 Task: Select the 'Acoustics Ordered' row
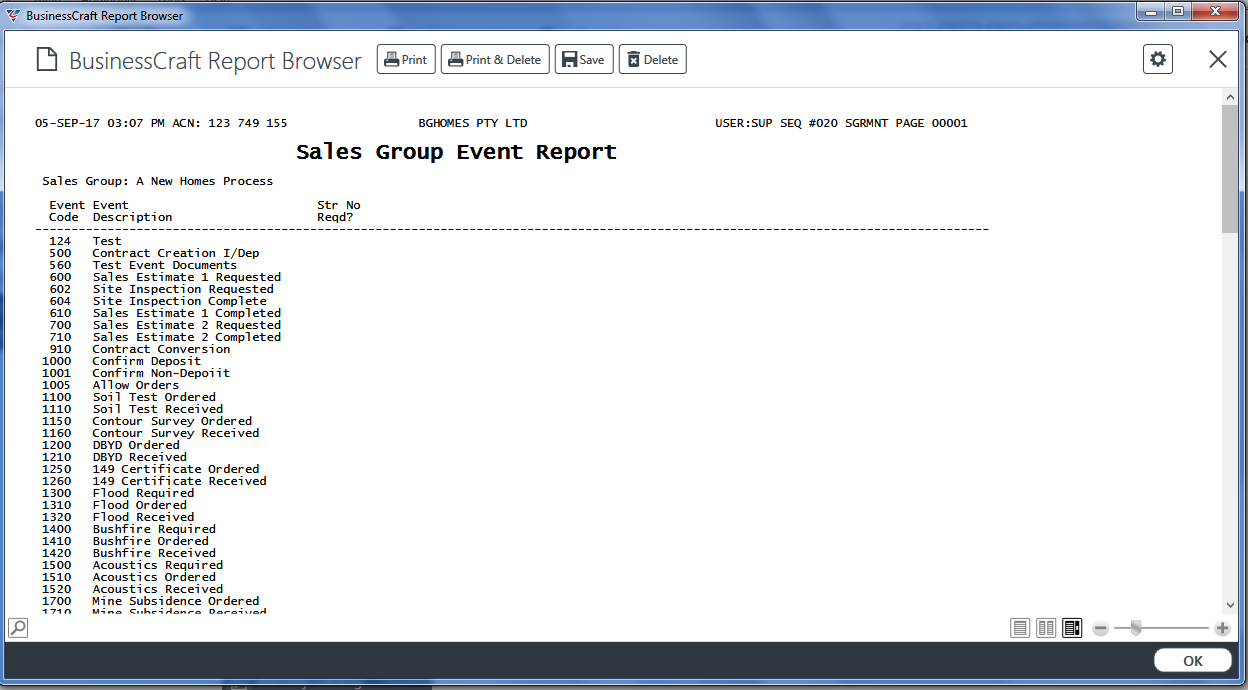click(x=154, y=577)
